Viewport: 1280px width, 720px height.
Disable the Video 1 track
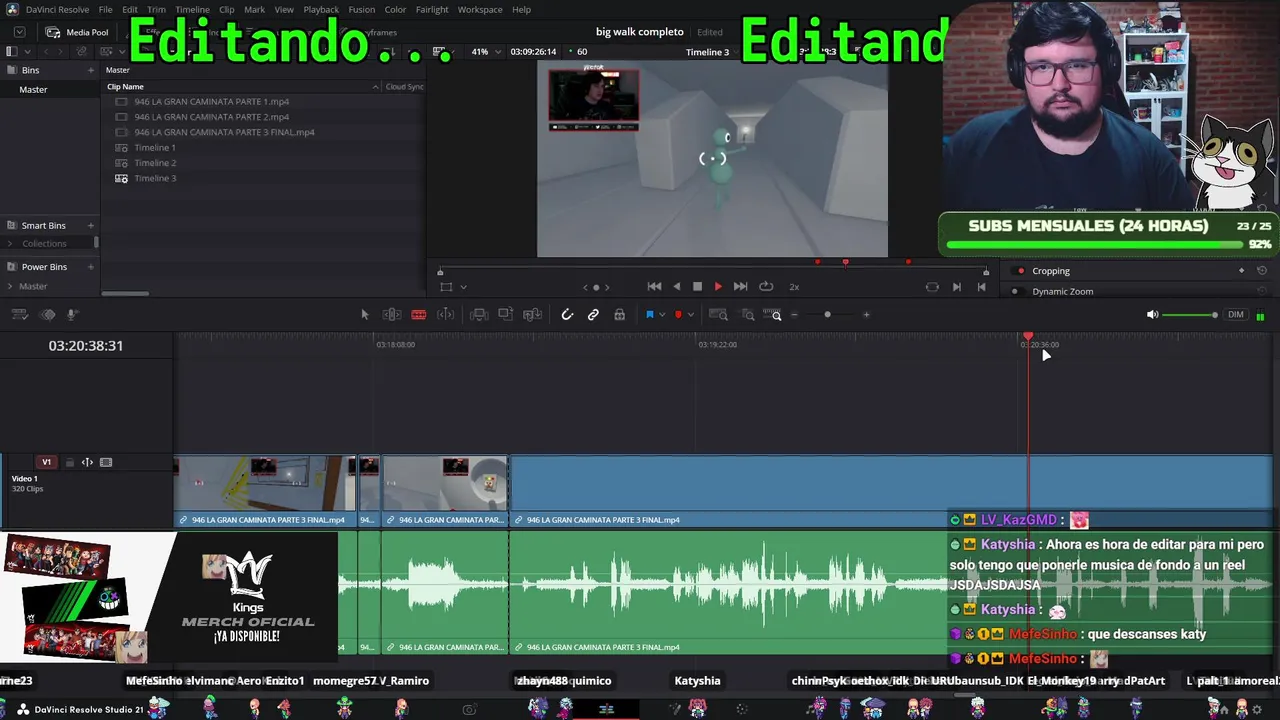click(x=106, y=463)
